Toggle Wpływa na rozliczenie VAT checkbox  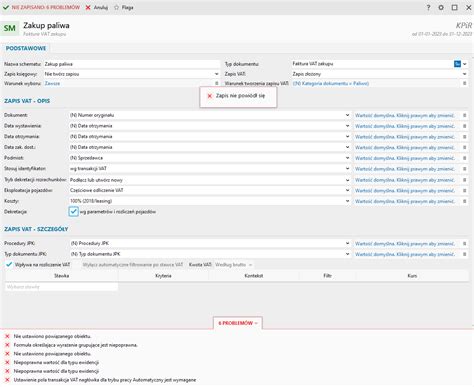(9, 265)
